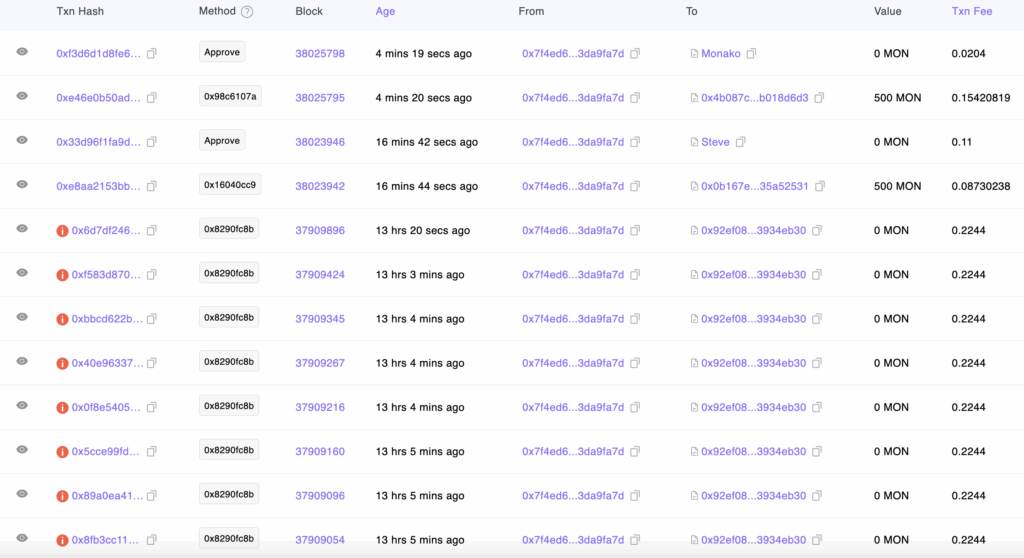Toggle eye preview for 0xe46e0b50ad transaction

(x=22, y=96)
